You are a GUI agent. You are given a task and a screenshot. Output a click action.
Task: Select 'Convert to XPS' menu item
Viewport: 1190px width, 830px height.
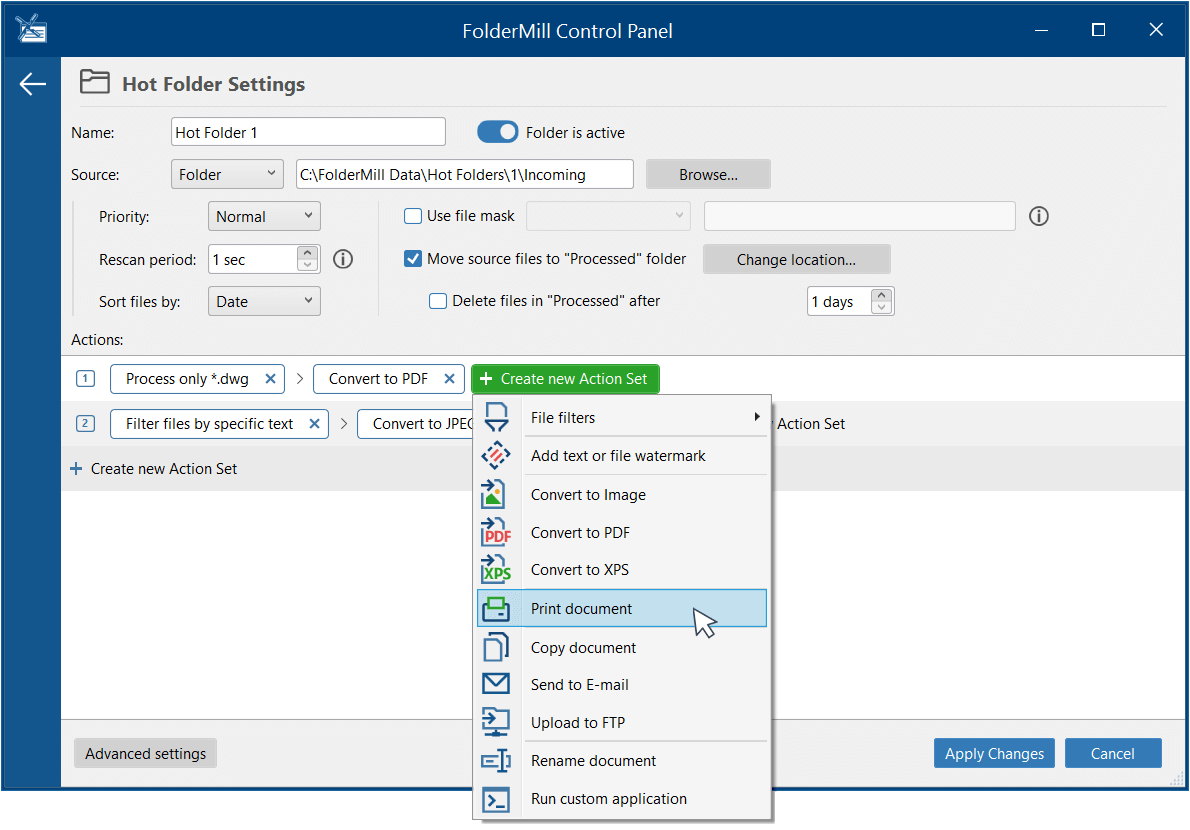622,569
